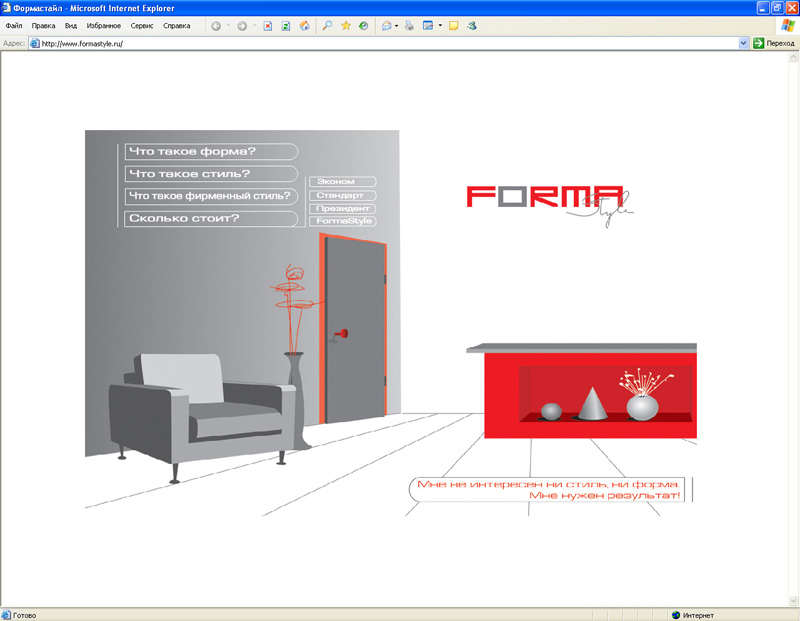Click the Windows flag logo

[788, 26]
